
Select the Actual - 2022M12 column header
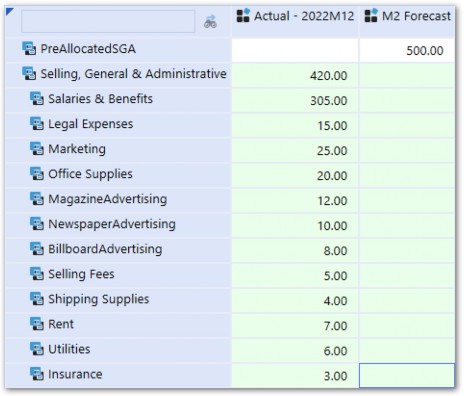tap(295, 21)
